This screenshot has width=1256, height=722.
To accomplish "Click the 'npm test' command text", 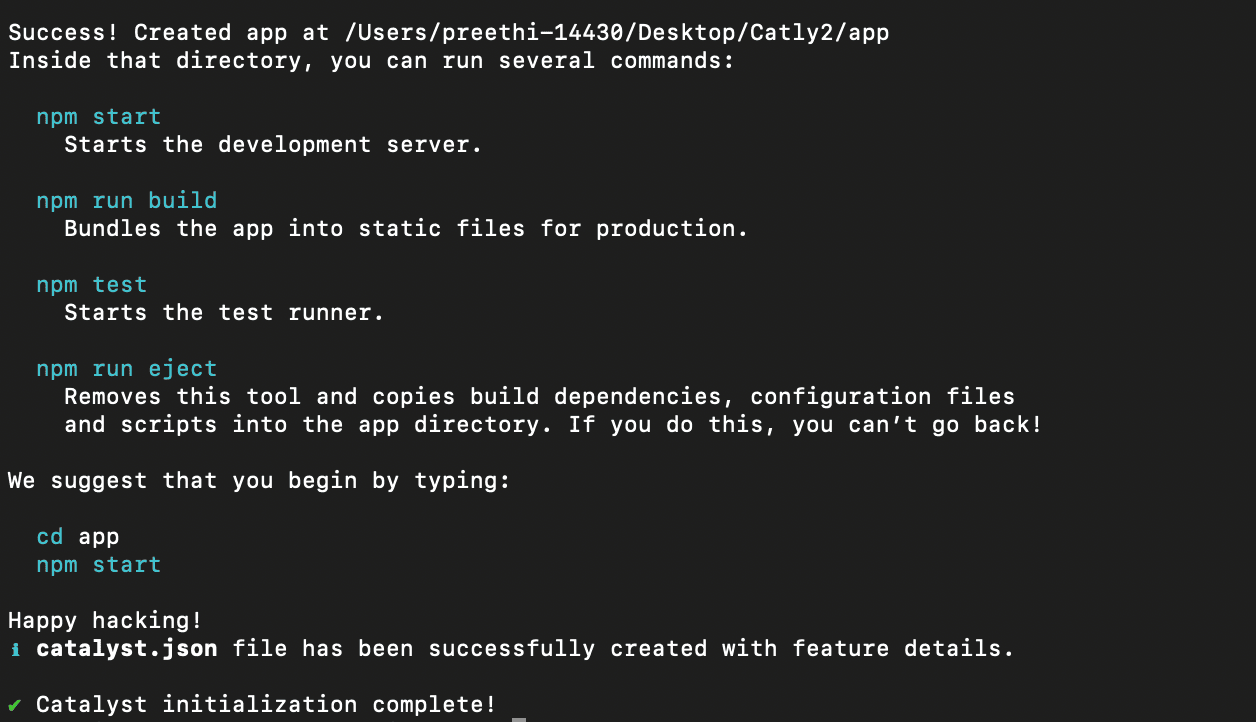I will [91, 285].
